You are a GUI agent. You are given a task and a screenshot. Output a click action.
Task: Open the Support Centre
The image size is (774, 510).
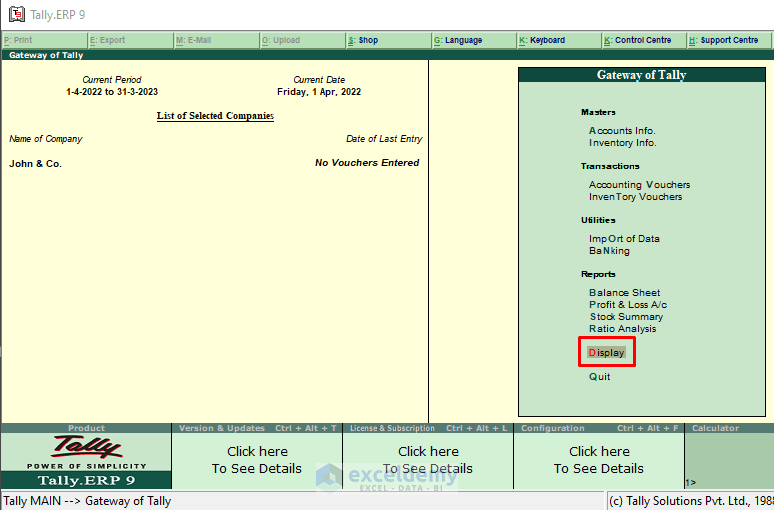(x=730, y=40)
